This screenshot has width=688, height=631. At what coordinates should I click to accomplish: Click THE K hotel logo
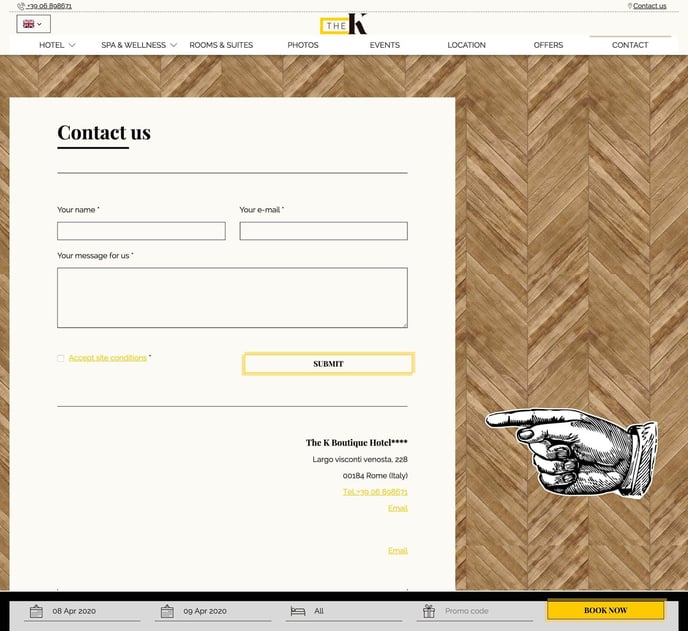[343, 25]
